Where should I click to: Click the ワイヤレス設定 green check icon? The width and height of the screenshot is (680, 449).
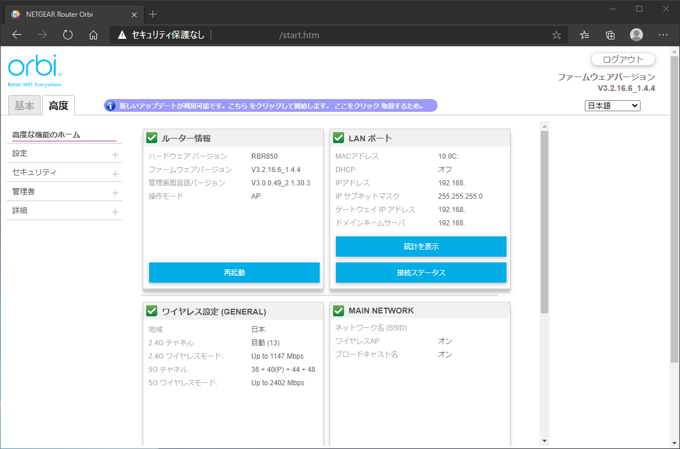click(x=151, y=311)
